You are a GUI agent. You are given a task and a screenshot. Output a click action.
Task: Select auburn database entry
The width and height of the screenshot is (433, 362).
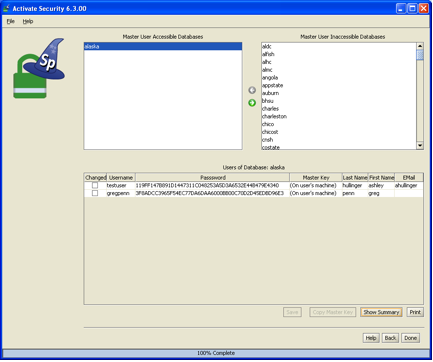click(339, 93)
